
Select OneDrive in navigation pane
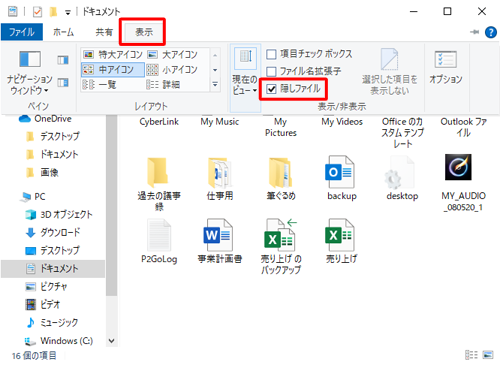pos(45,119)
